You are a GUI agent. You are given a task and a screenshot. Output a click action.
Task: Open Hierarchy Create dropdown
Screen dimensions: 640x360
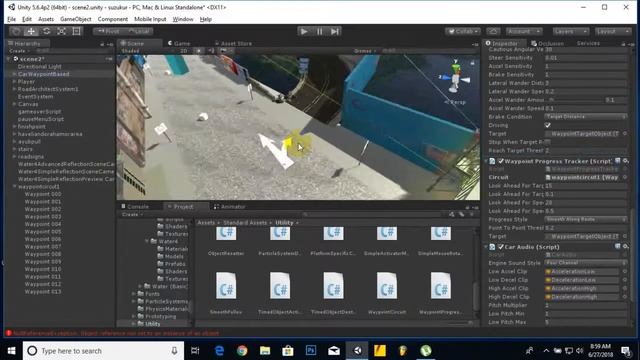tap(19, 51)
